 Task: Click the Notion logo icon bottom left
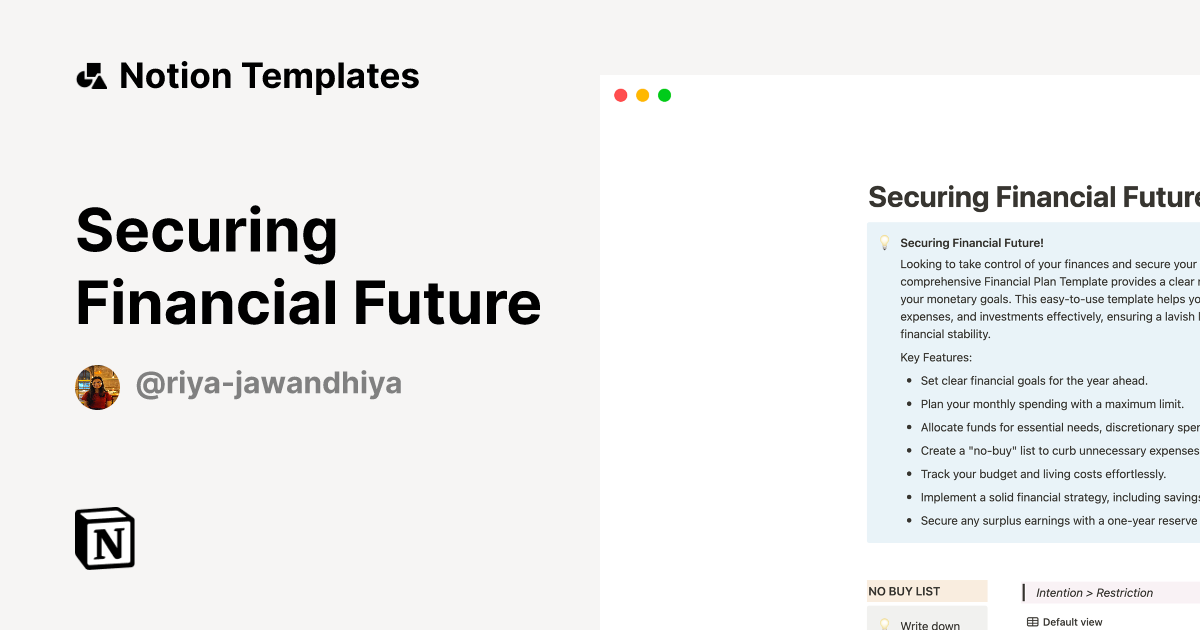tap(103, 538)
